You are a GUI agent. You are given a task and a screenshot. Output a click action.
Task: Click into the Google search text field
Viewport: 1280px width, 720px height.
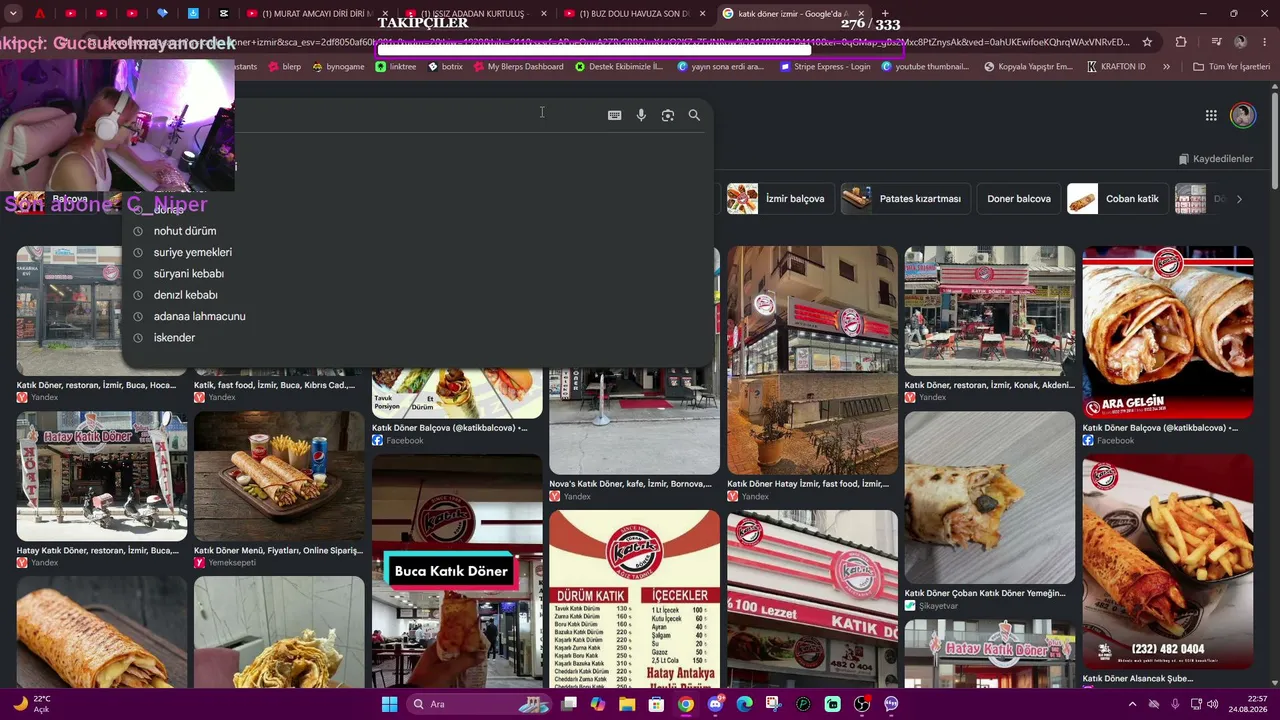pos(415,115)
